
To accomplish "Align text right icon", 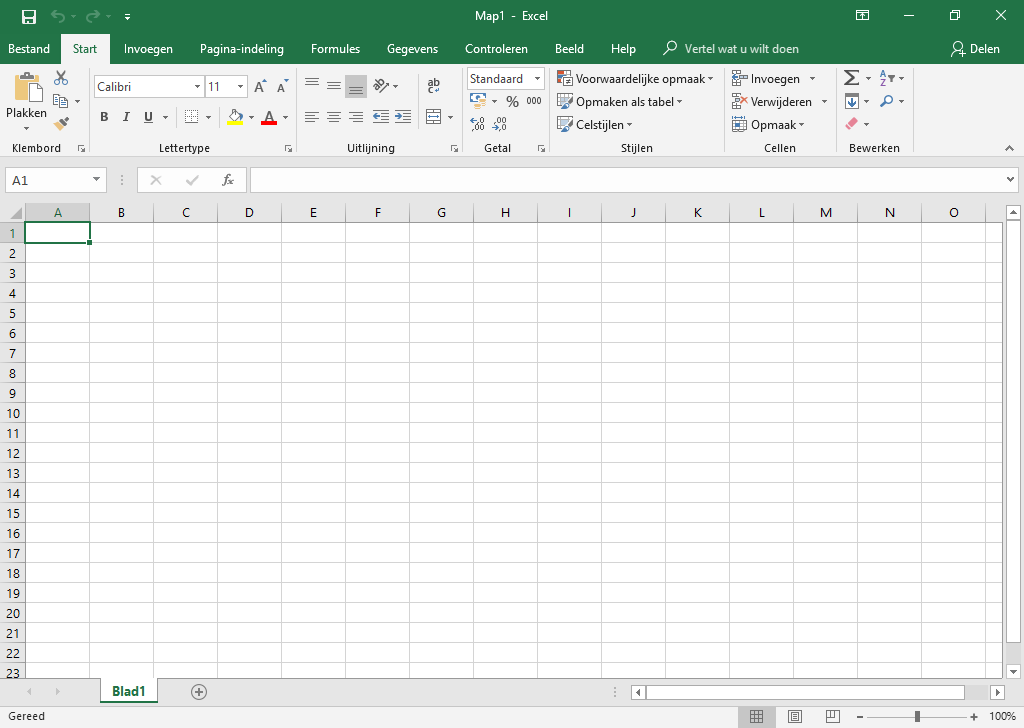I will click(356, 117).
